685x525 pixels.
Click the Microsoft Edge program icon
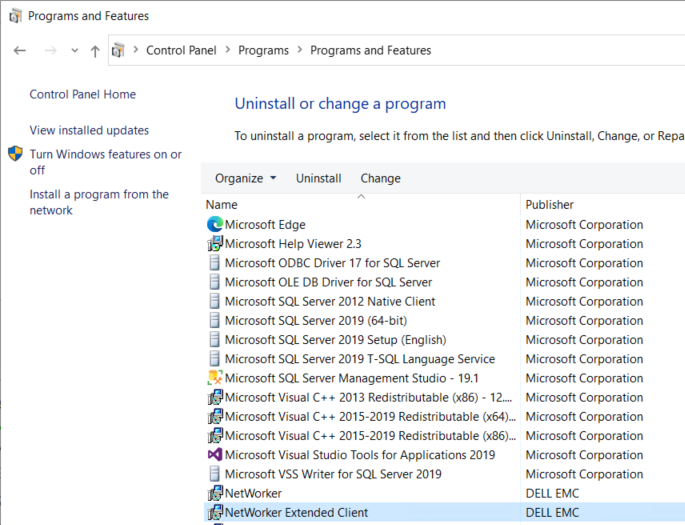[214, 225]
